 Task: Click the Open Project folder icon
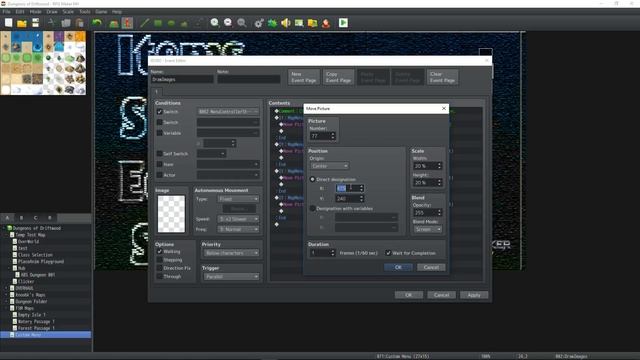click(x=22, y=23)
